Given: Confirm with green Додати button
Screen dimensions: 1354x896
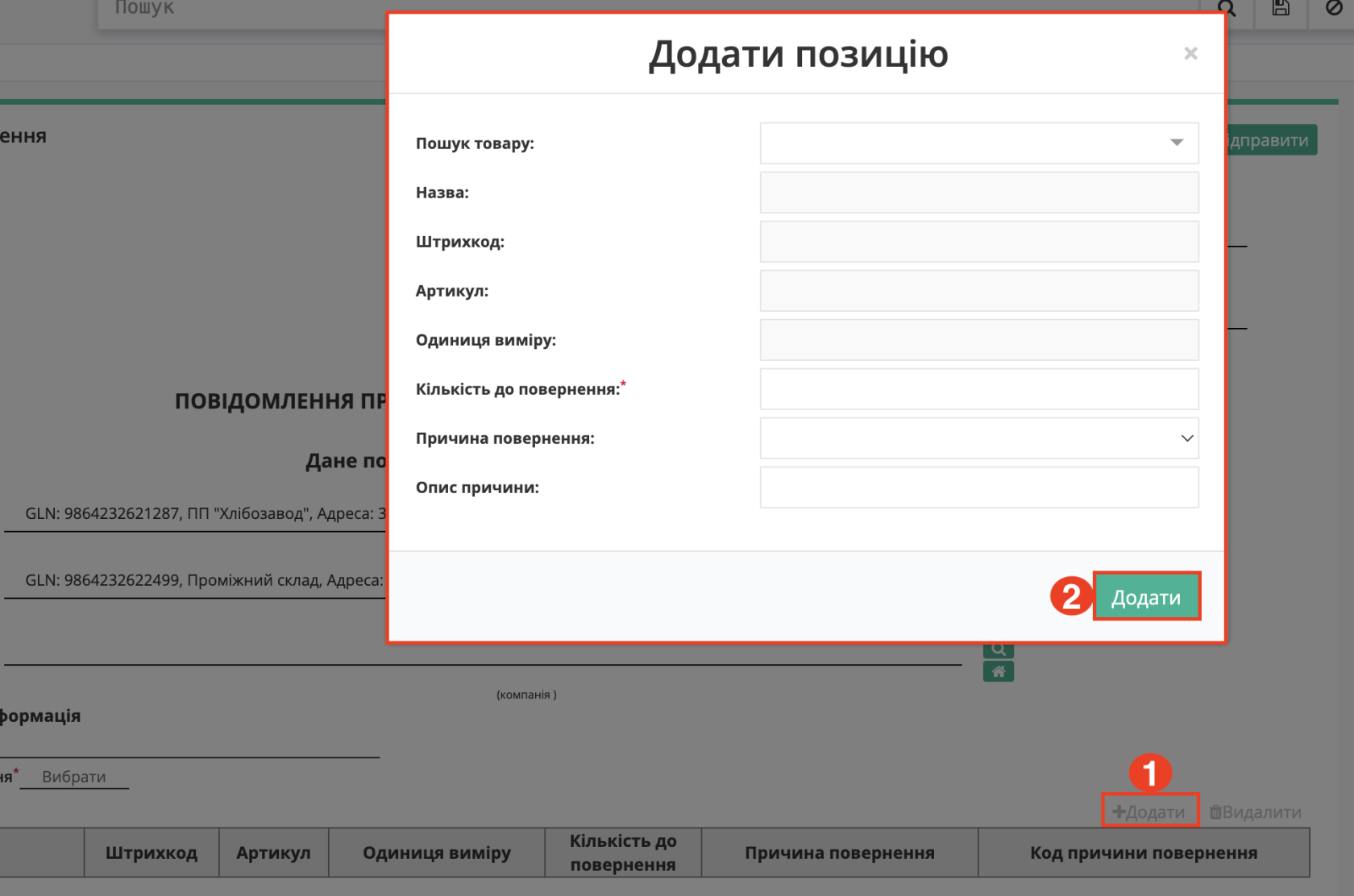Looking at the screenshot, I should pos(1146,597).
